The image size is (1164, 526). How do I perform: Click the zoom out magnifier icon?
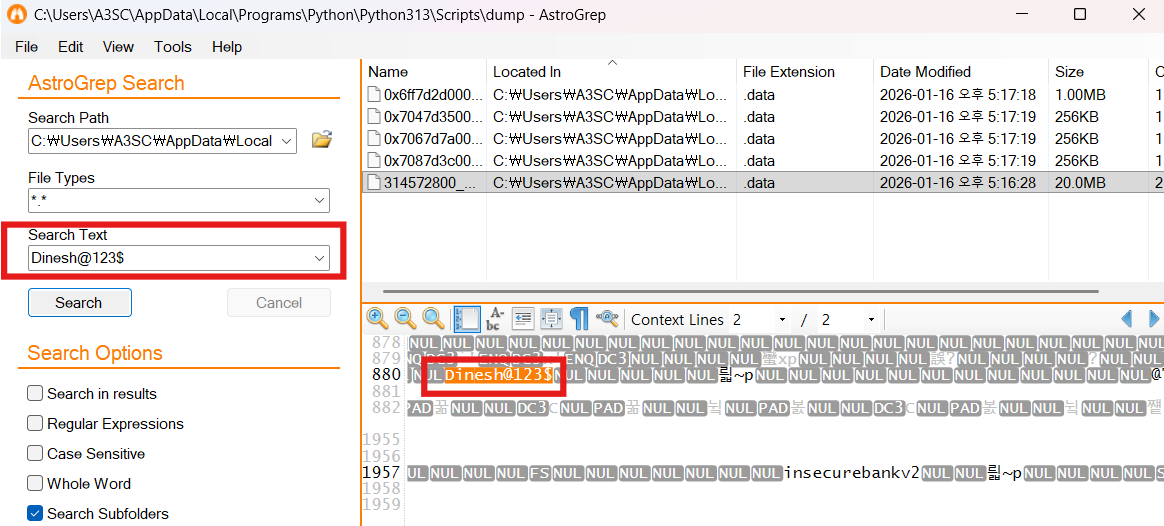point(406,319)
